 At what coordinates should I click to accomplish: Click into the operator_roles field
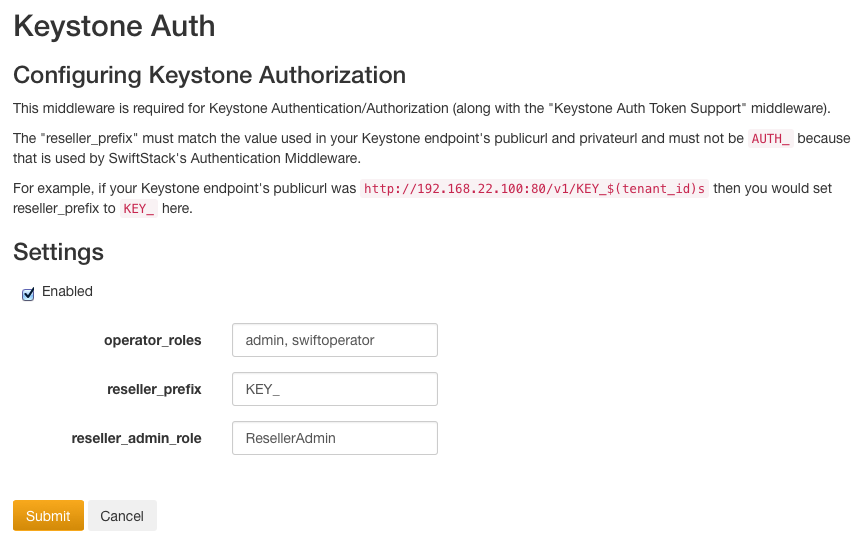click(x=335, y=340)
